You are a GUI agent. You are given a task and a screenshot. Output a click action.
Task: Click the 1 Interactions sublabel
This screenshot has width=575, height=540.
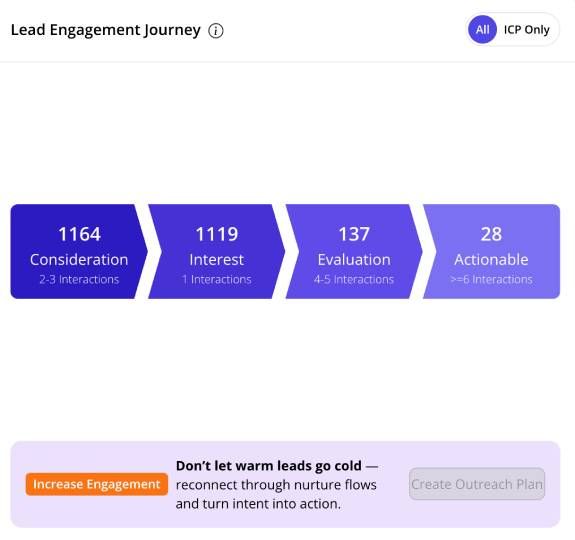(217, 279)
